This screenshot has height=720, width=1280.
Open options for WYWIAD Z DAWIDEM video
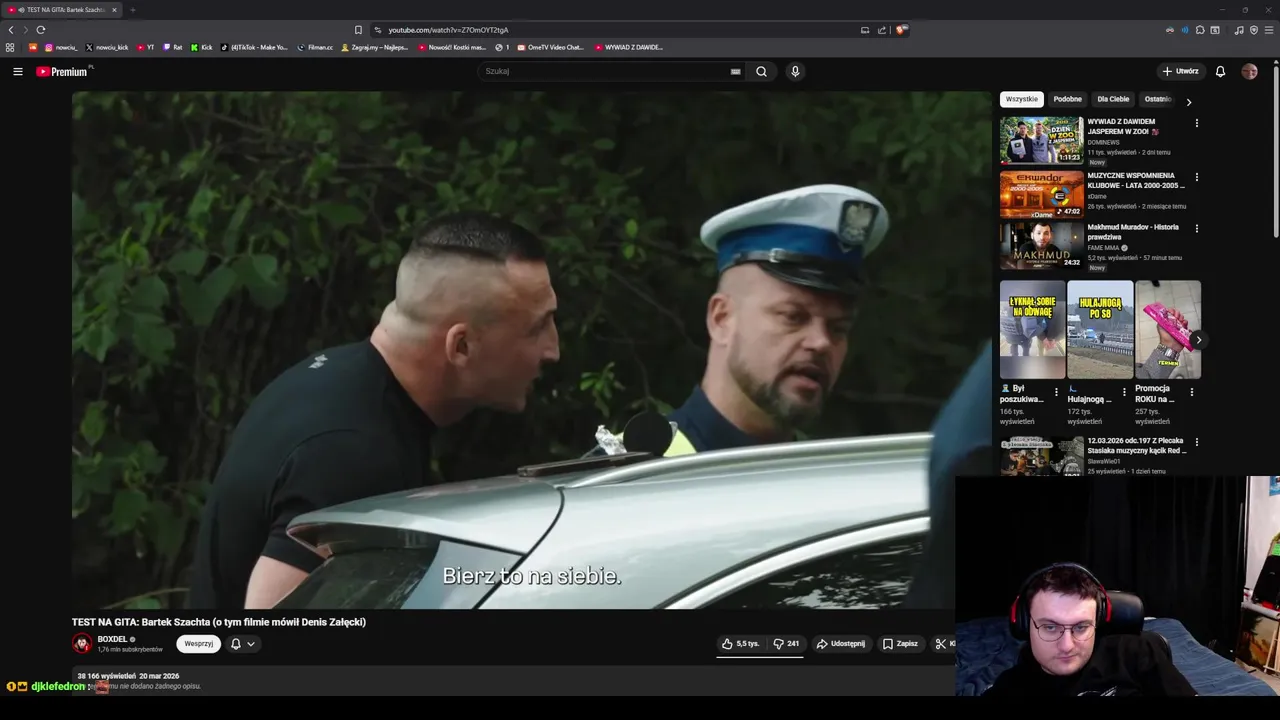(x=1196, y=123)
